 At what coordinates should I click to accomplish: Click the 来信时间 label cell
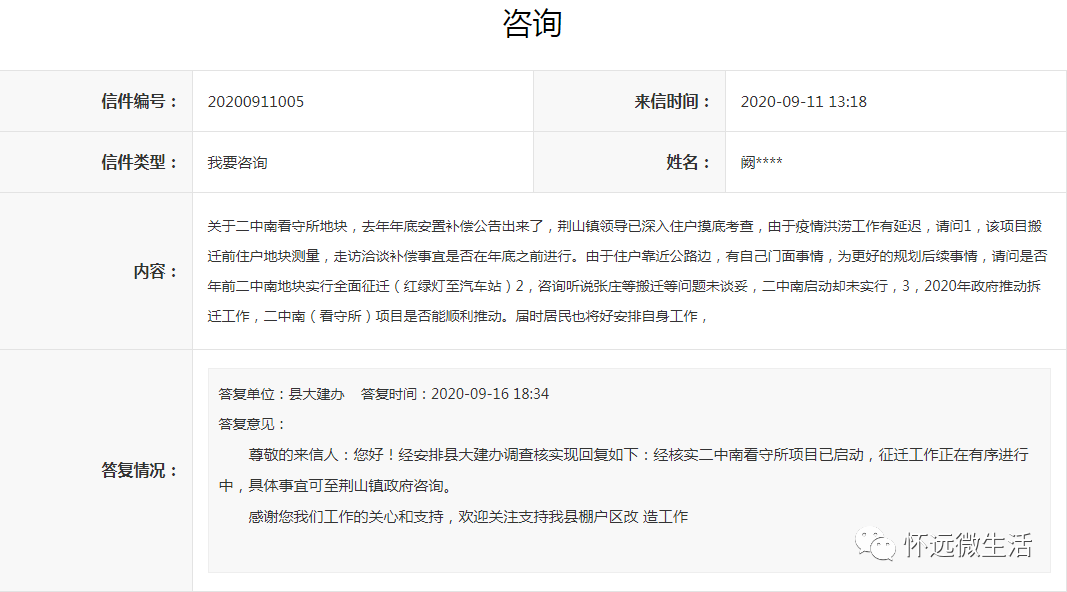click(672, 102)
